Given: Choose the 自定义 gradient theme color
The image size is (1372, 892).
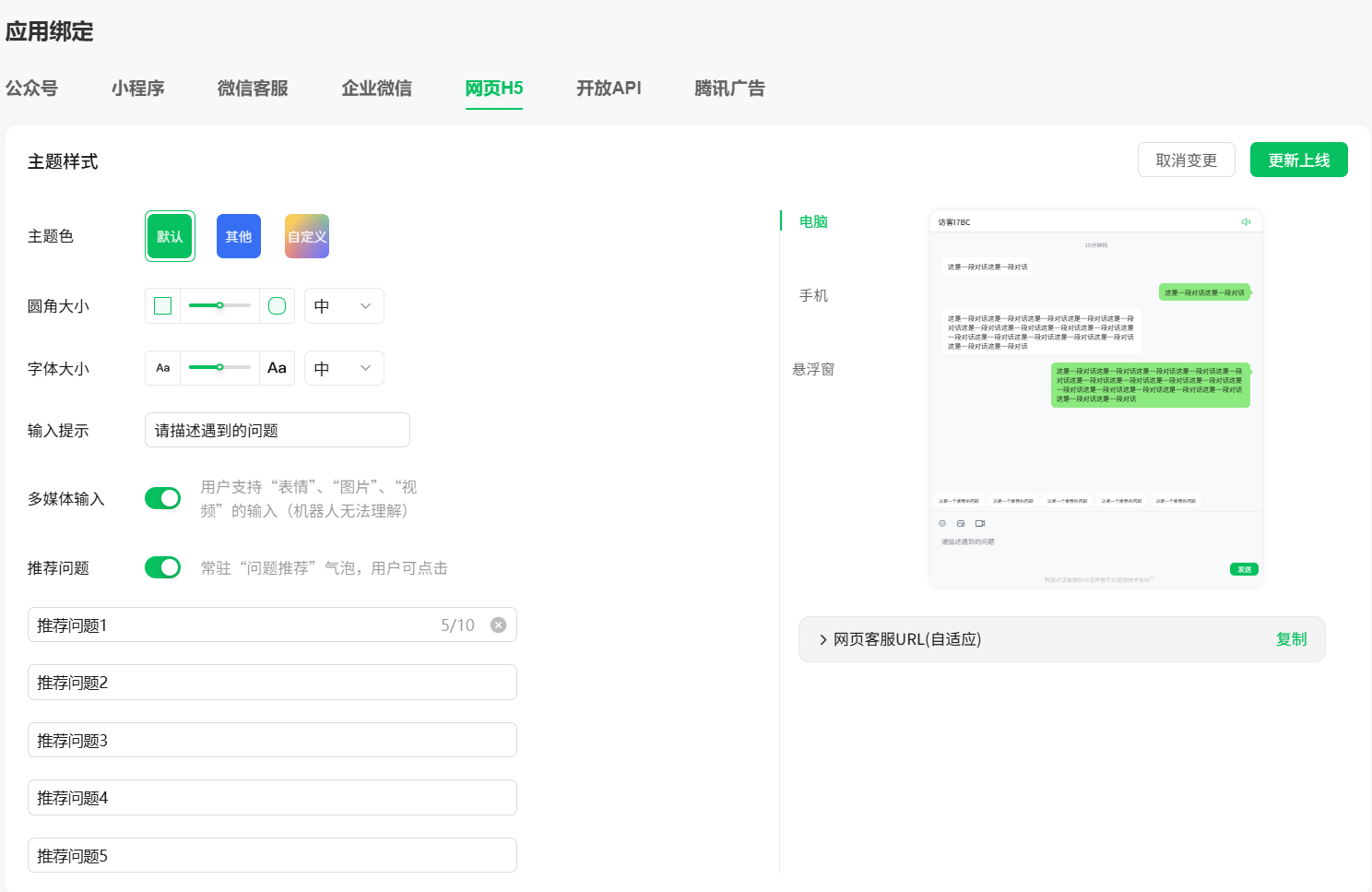Looking at the screenshot, I should [x=307, y=236].
